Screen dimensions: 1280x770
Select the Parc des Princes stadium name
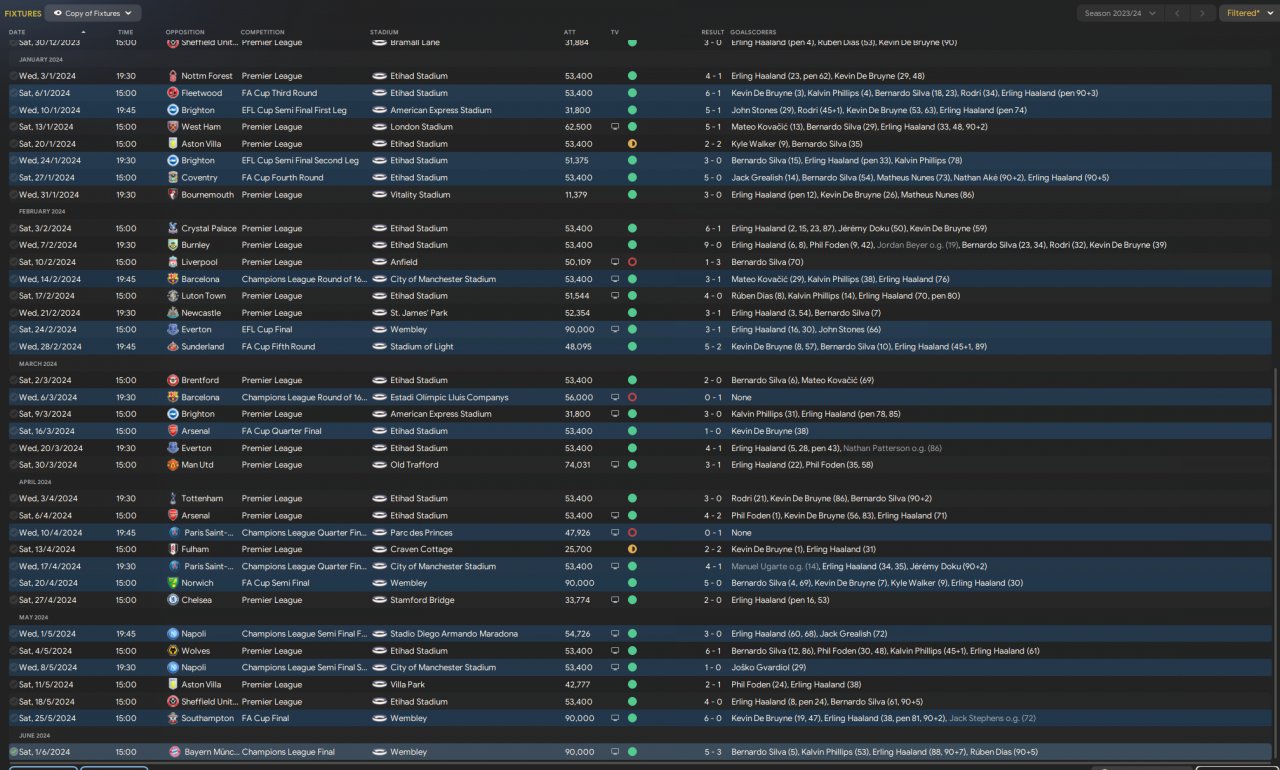tap(423, 533)
